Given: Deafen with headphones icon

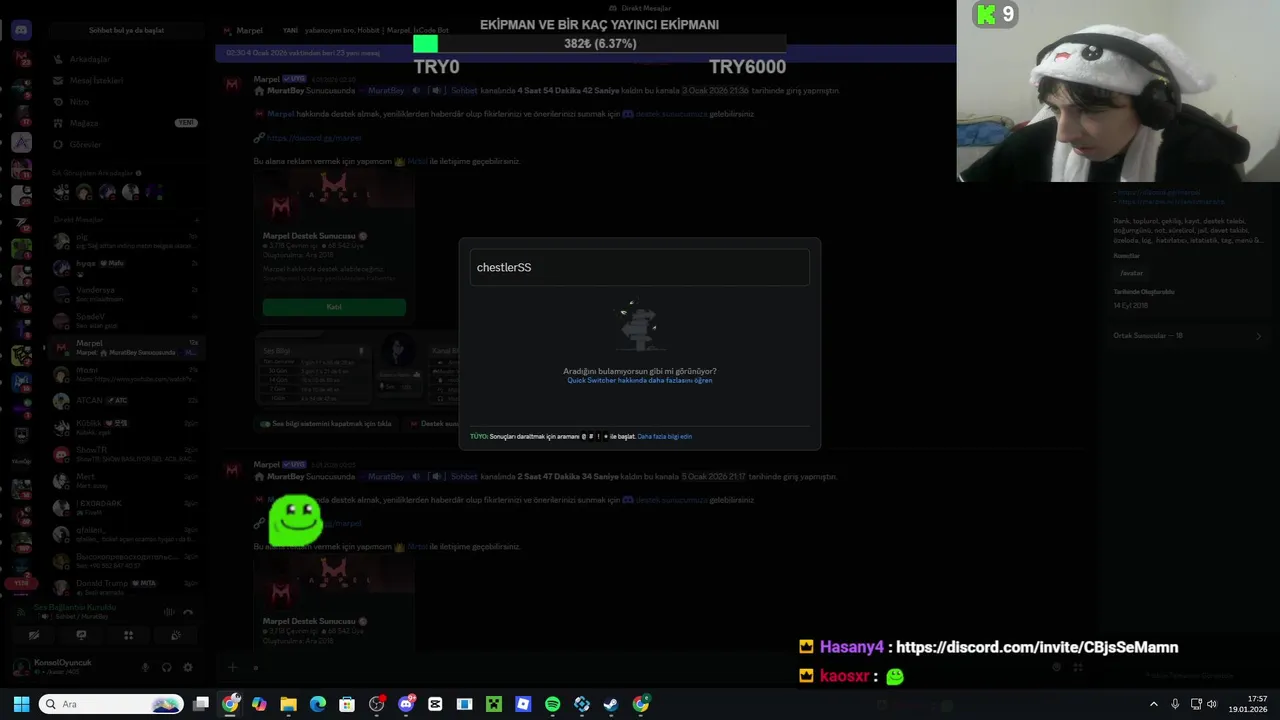Looking at the screenshot, I should click(166, 667).
